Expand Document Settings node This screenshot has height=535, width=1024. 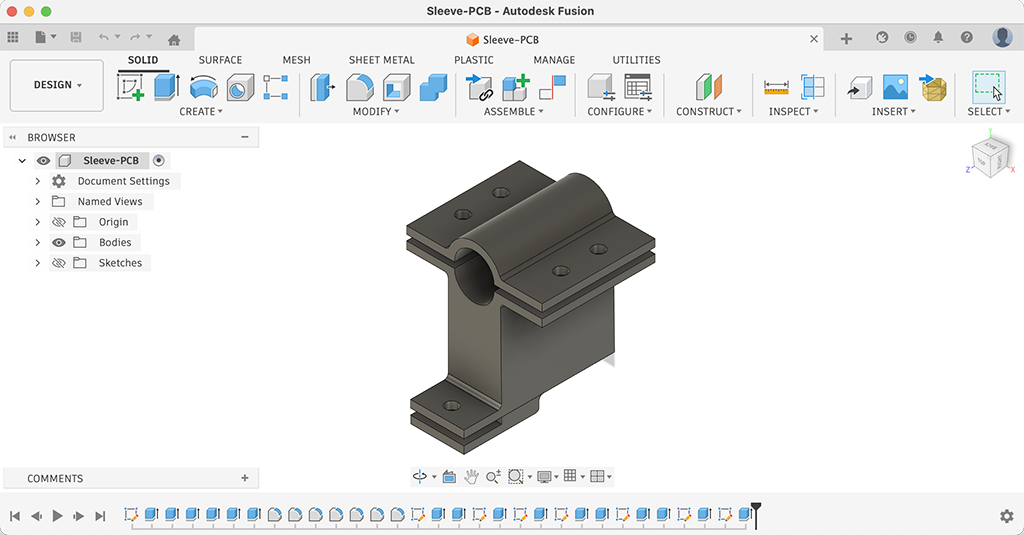(37, 181)
